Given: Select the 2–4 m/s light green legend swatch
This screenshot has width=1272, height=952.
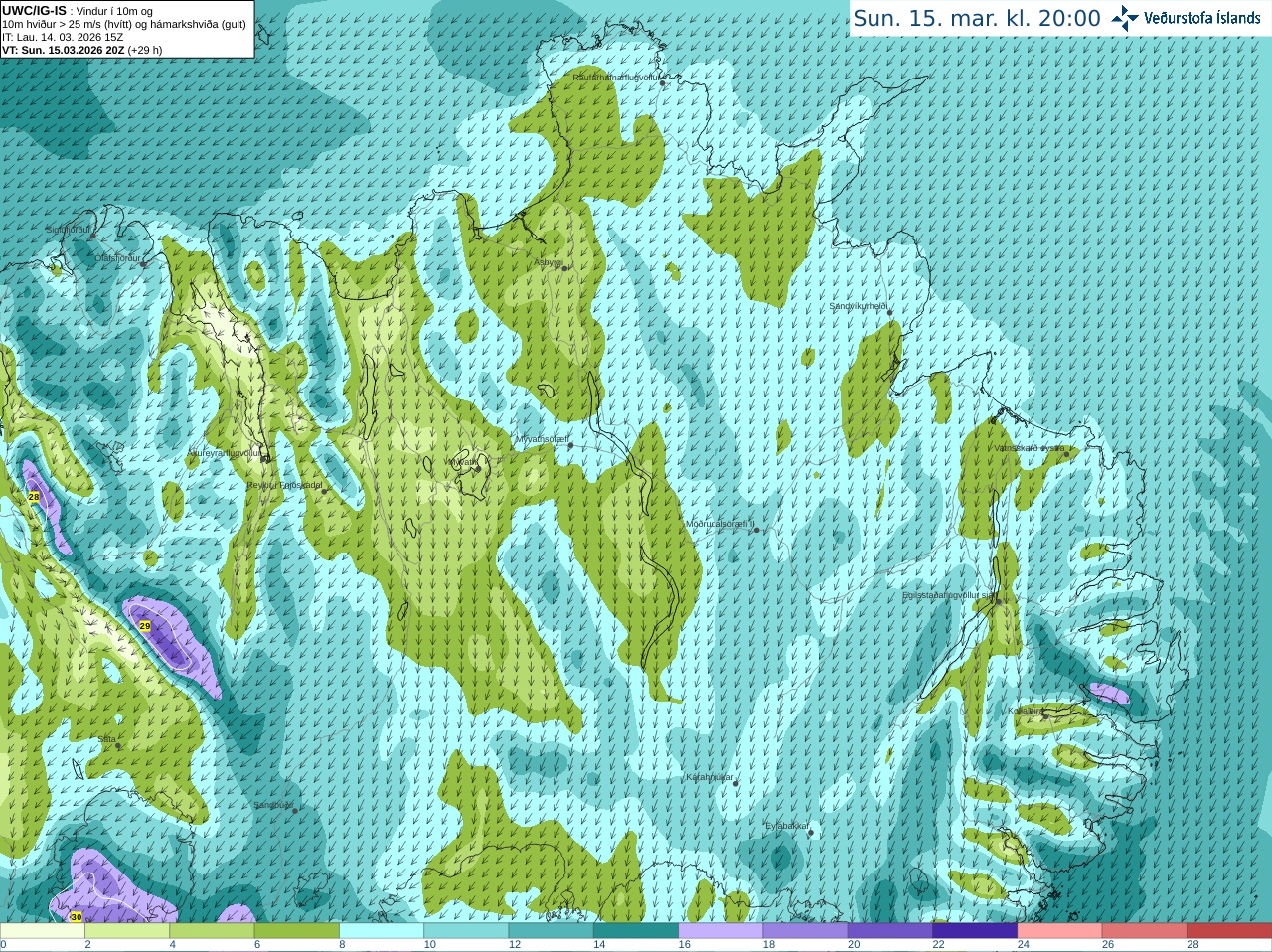Looking at the screenshot, I should 127,931.
